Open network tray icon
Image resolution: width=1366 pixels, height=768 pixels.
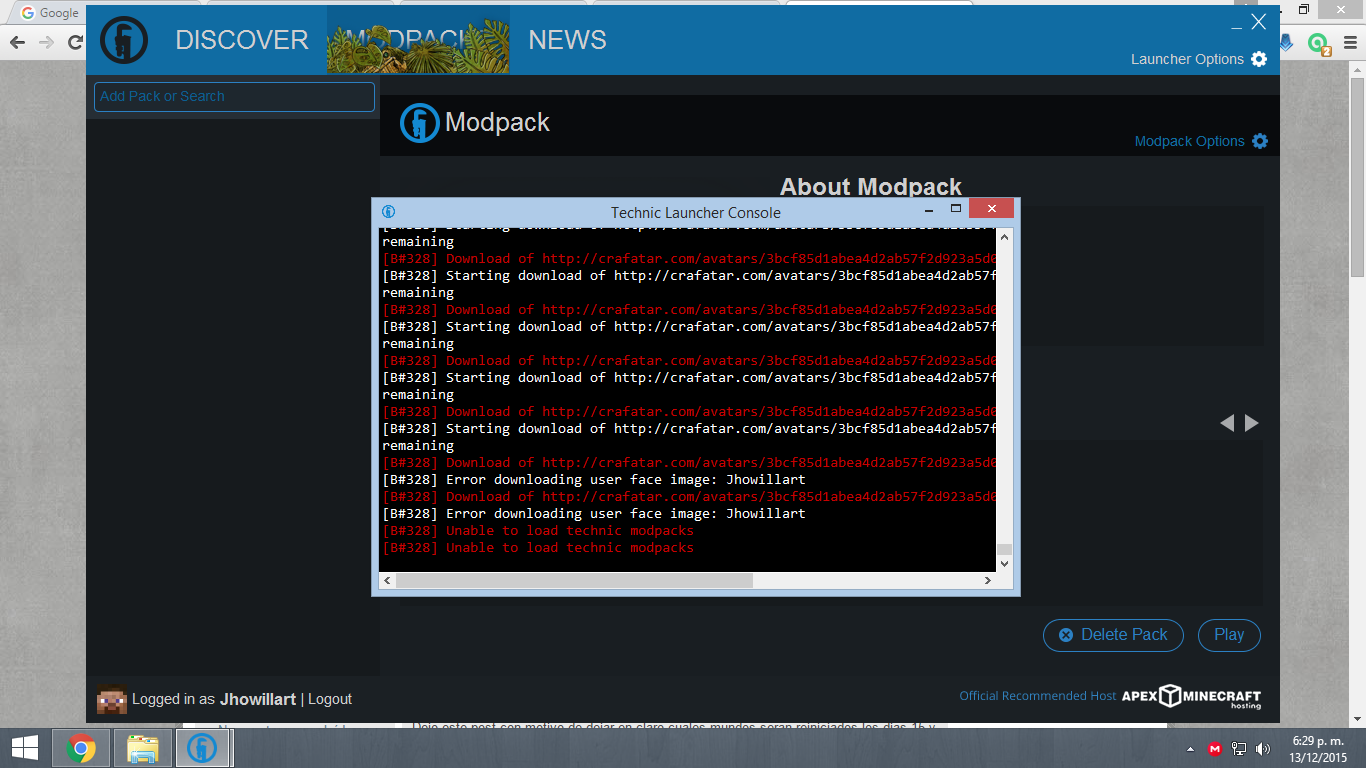(1239, 748)
